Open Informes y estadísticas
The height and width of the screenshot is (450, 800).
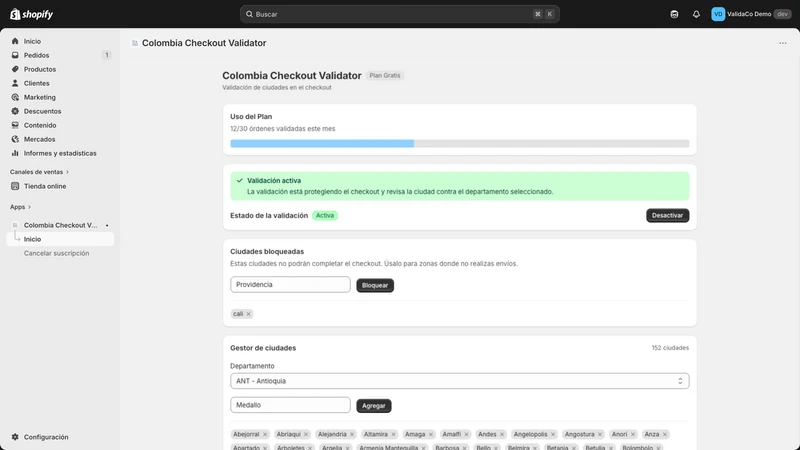pyautogui.click(x=60, y=153)
